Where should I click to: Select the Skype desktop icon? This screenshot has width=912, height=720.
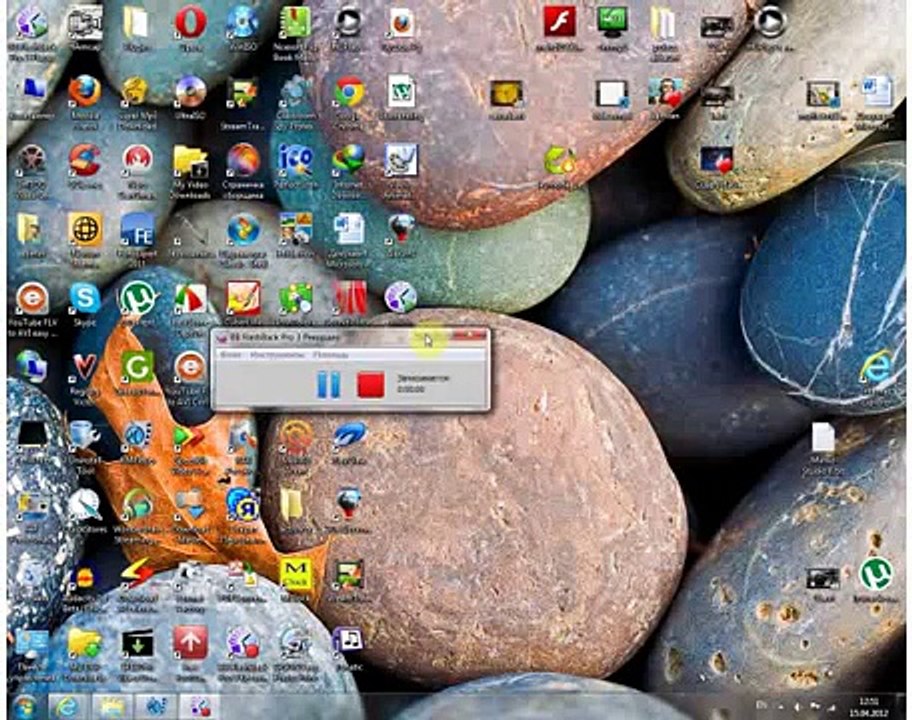tap(85, 298)
